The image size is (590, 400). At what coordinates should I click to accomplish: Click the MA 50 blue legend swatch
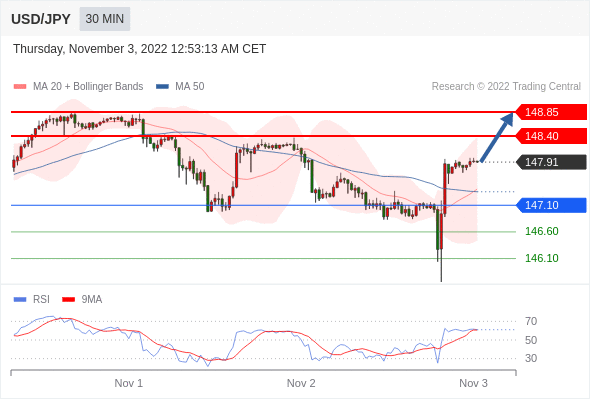point(162,87)
